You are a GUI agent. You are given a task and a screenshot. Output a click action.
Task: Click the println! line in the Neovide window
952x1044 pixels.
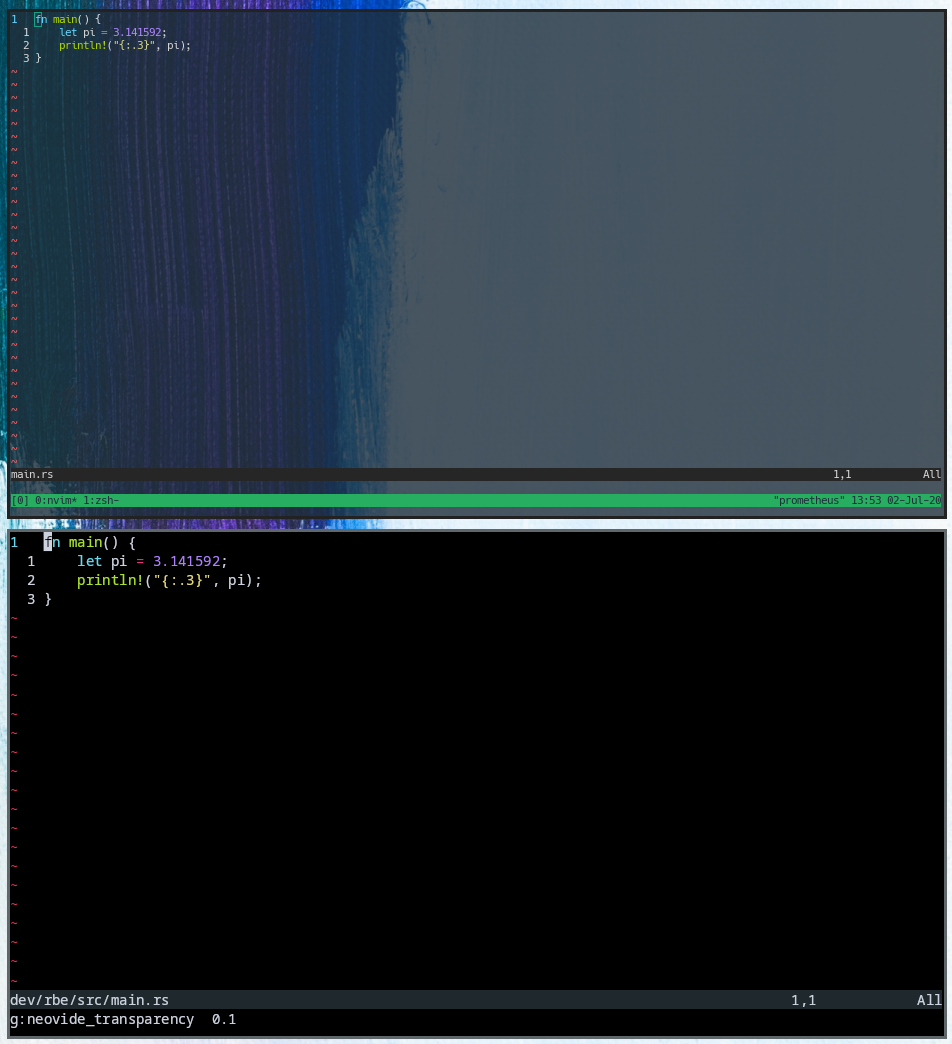point(169,580)
